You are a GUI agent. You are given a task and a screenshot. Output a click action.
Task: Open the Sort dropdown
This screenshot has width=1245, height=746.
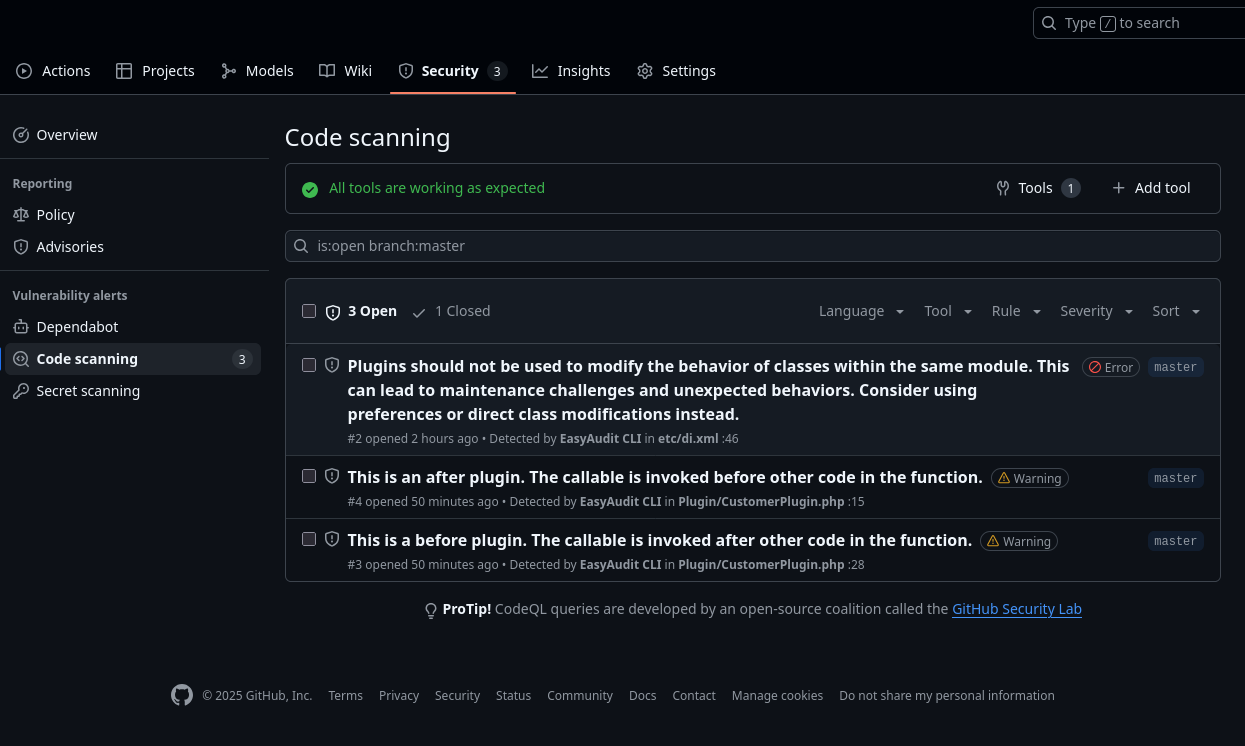pos(1176,311)
